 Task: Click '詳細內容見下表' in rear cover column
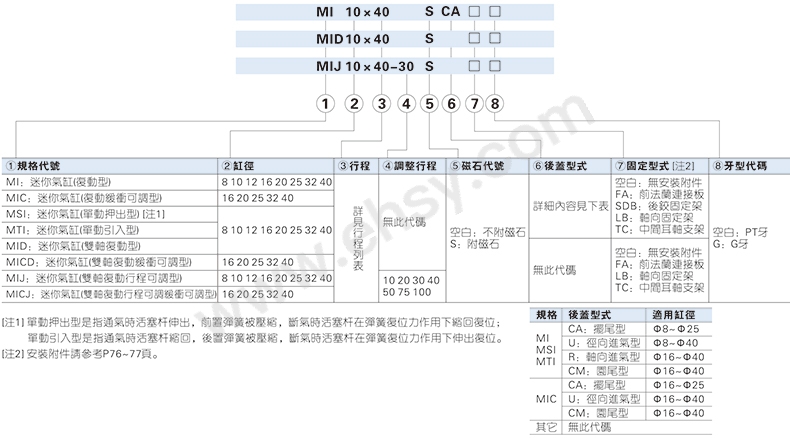click(571, 206)
